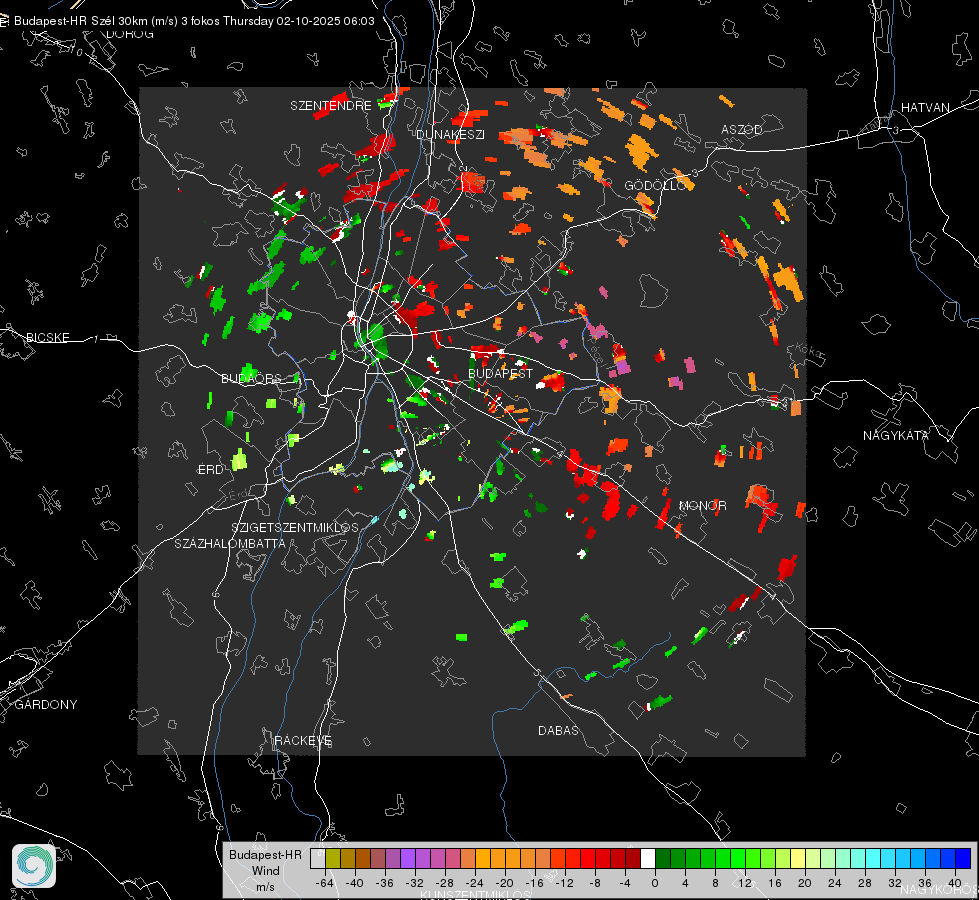Click the GÁRDONY town label
Viewport: 979px width, 900px height.
pos(46,705)
